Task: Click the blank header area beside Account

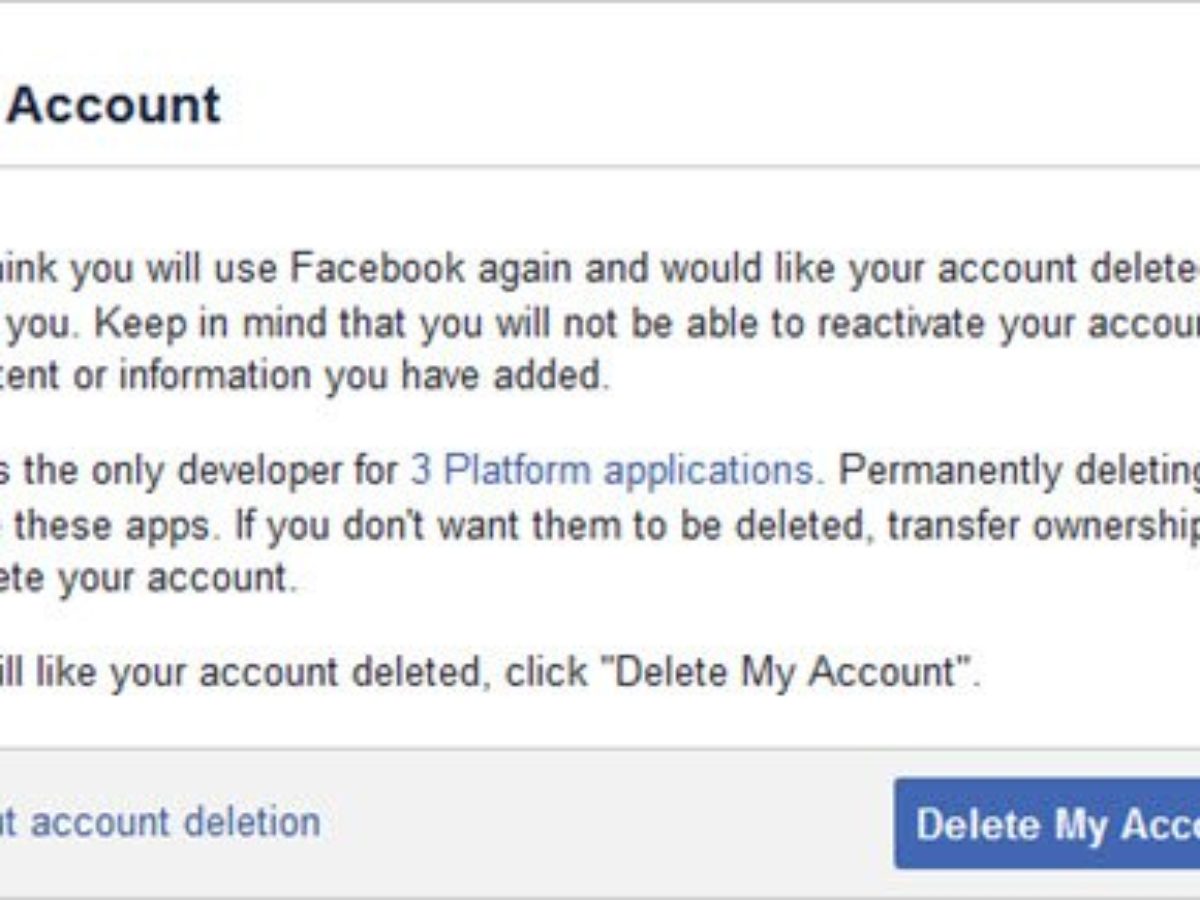Action: click(700, 104)
